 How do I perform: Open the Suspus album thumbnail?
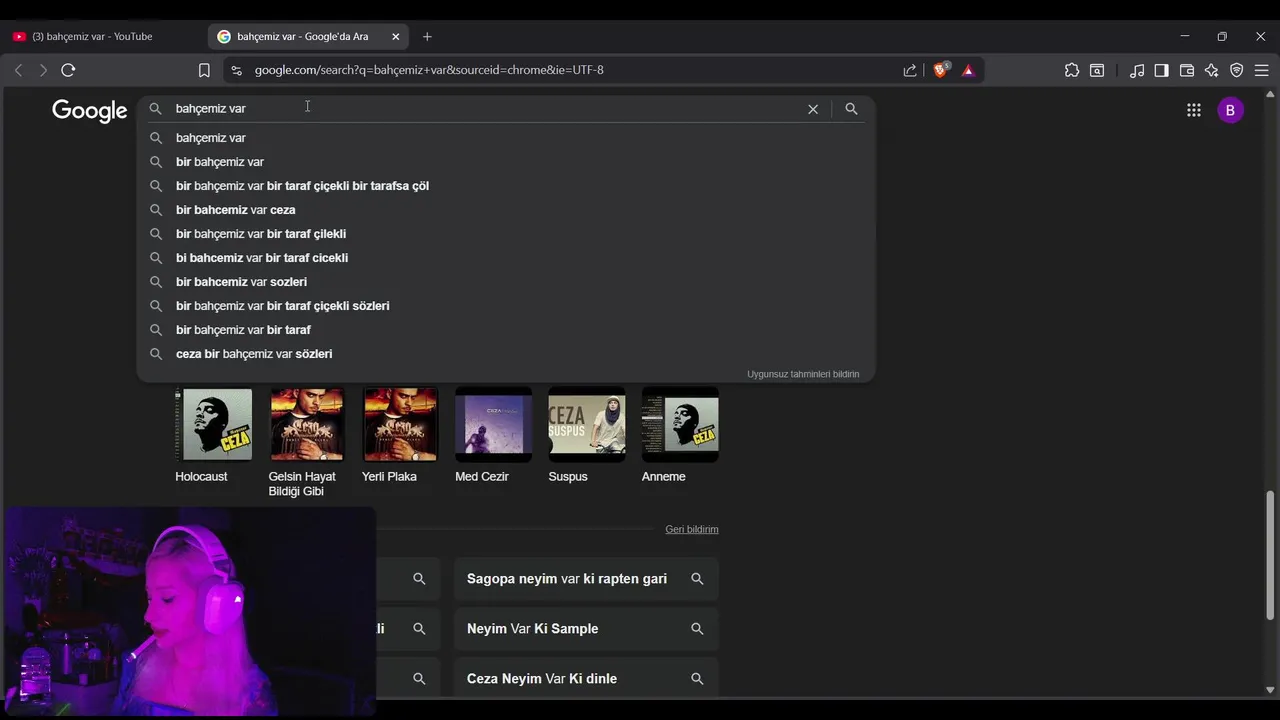(586, 425)
